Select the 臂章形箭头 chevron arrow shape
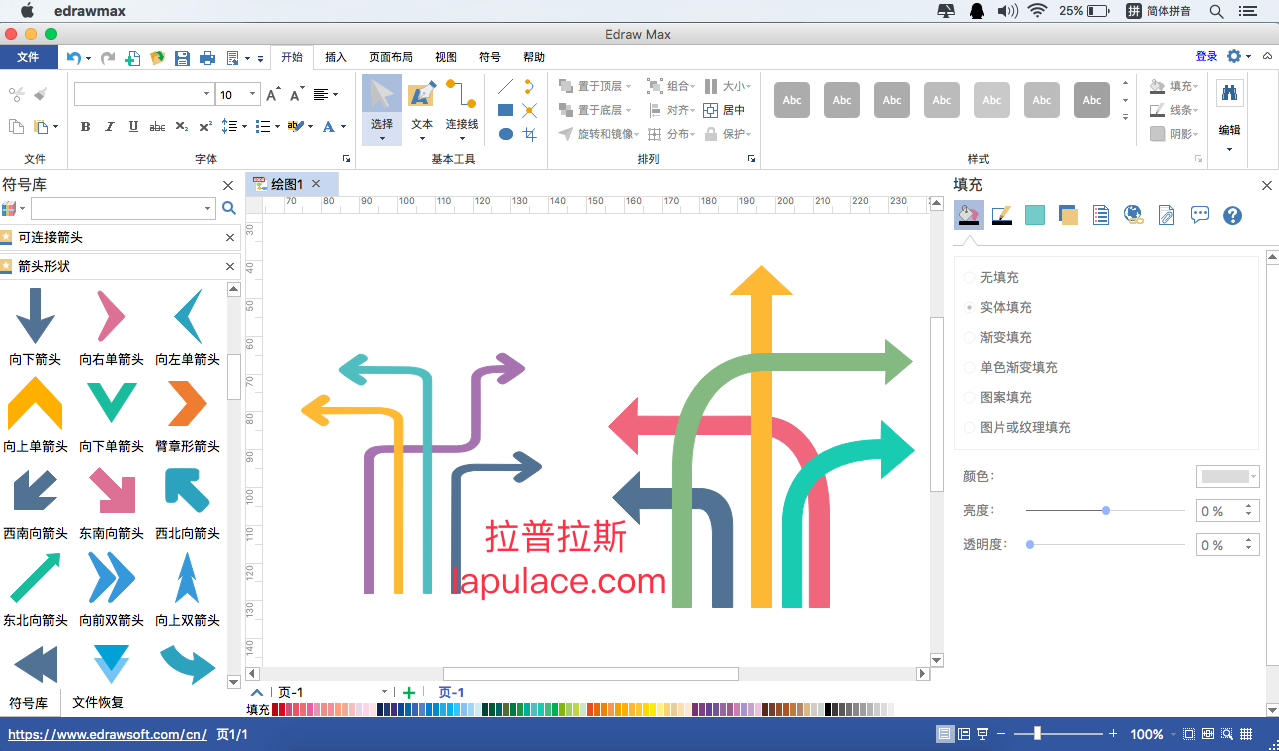This screenshot has height=751, width=1279. point(187,413)
